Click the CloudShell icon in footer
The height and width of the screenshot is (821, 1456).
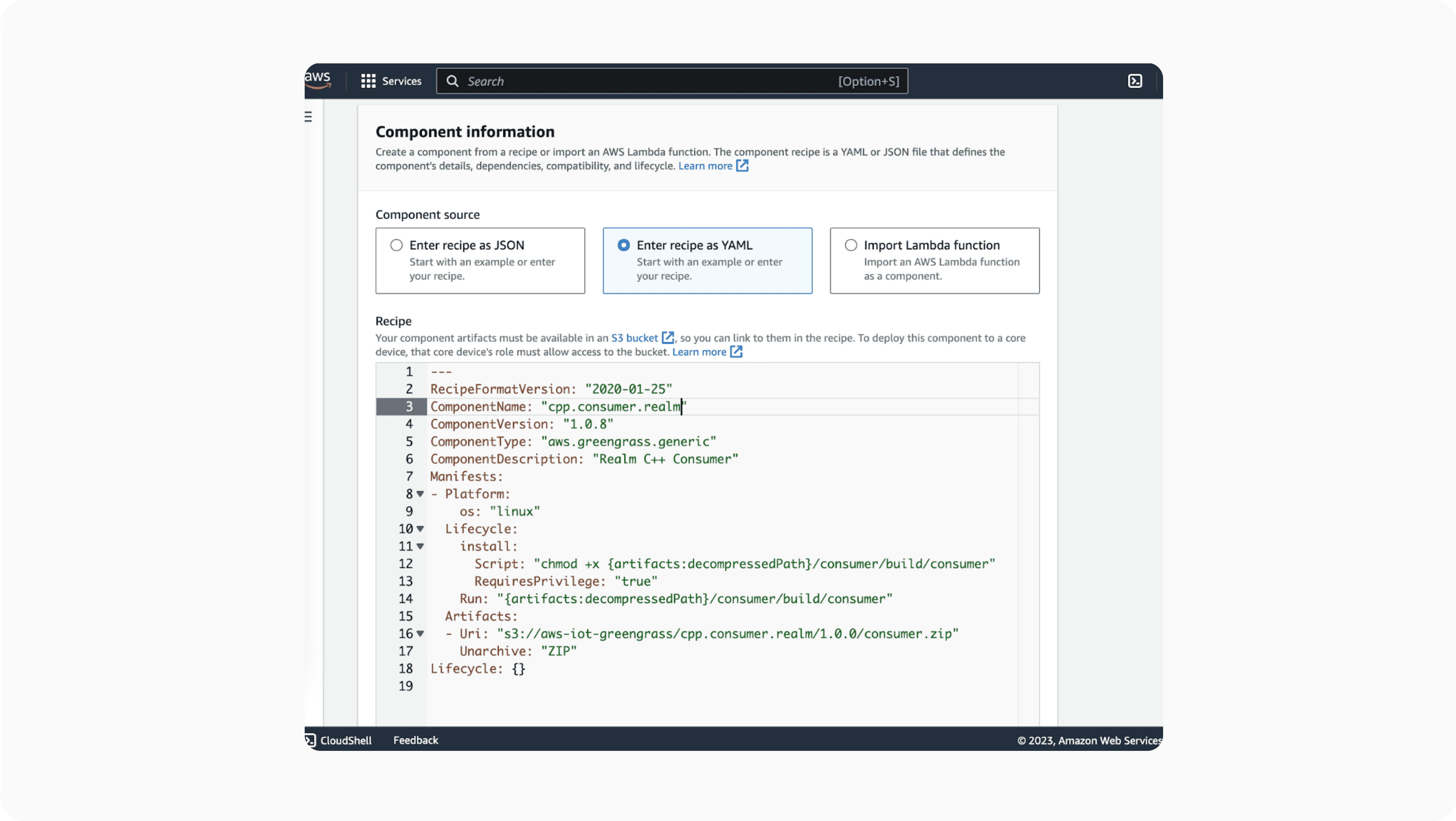pyautogui.click(x=310, y=740)
